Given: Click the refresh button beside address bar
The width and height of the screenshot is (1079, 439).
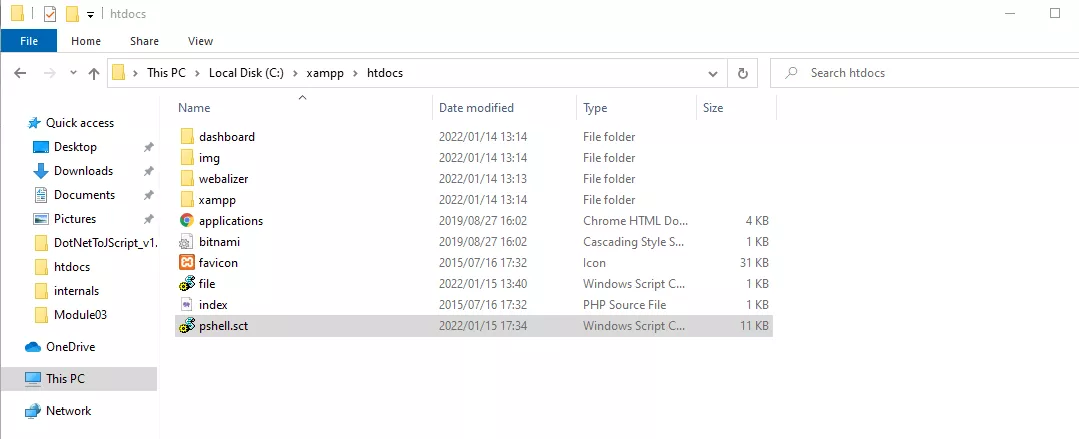Looking at the screenshot, I should coord(742,73).
